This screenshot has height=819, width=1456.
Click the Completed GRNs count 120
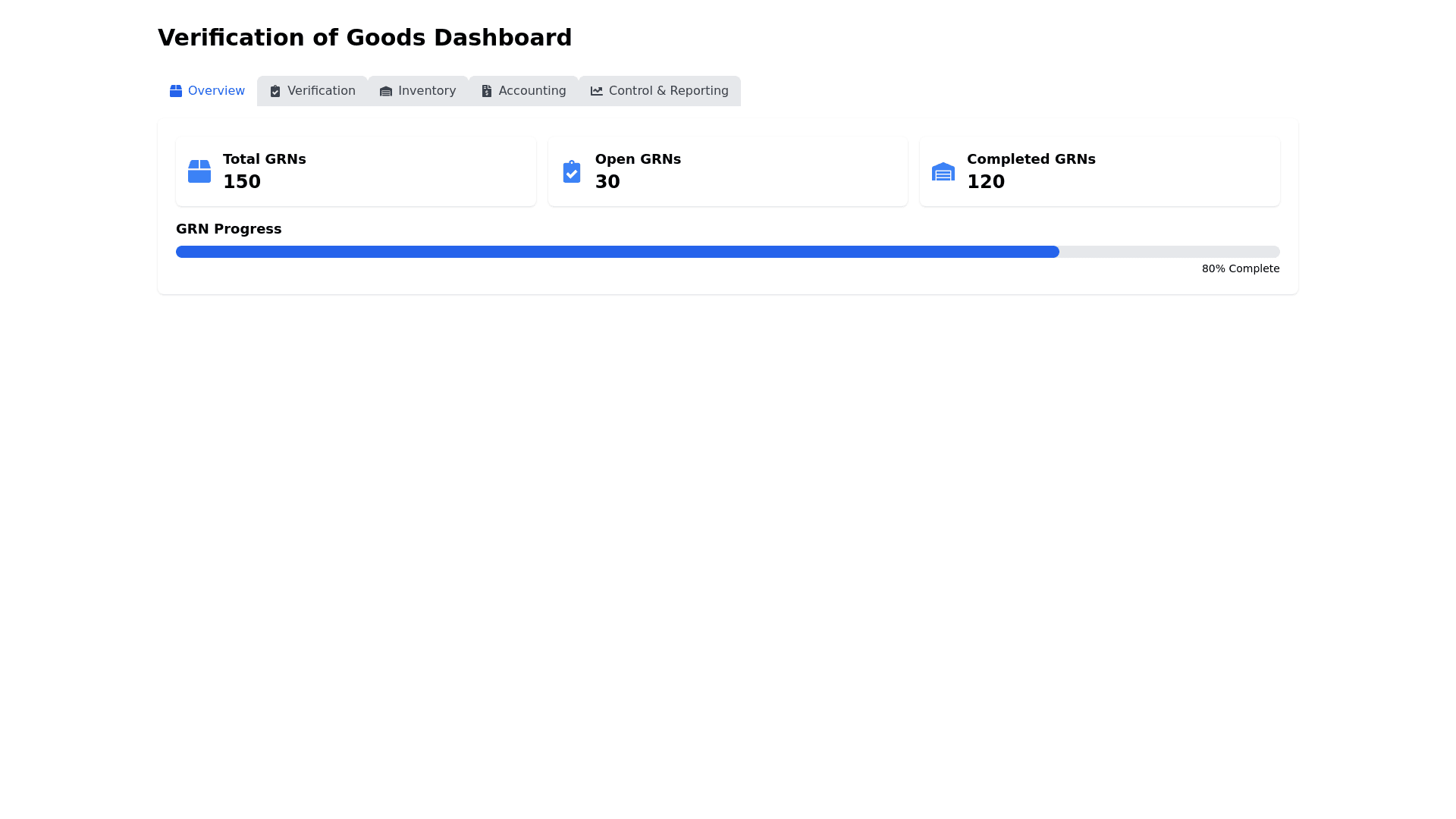986,182
